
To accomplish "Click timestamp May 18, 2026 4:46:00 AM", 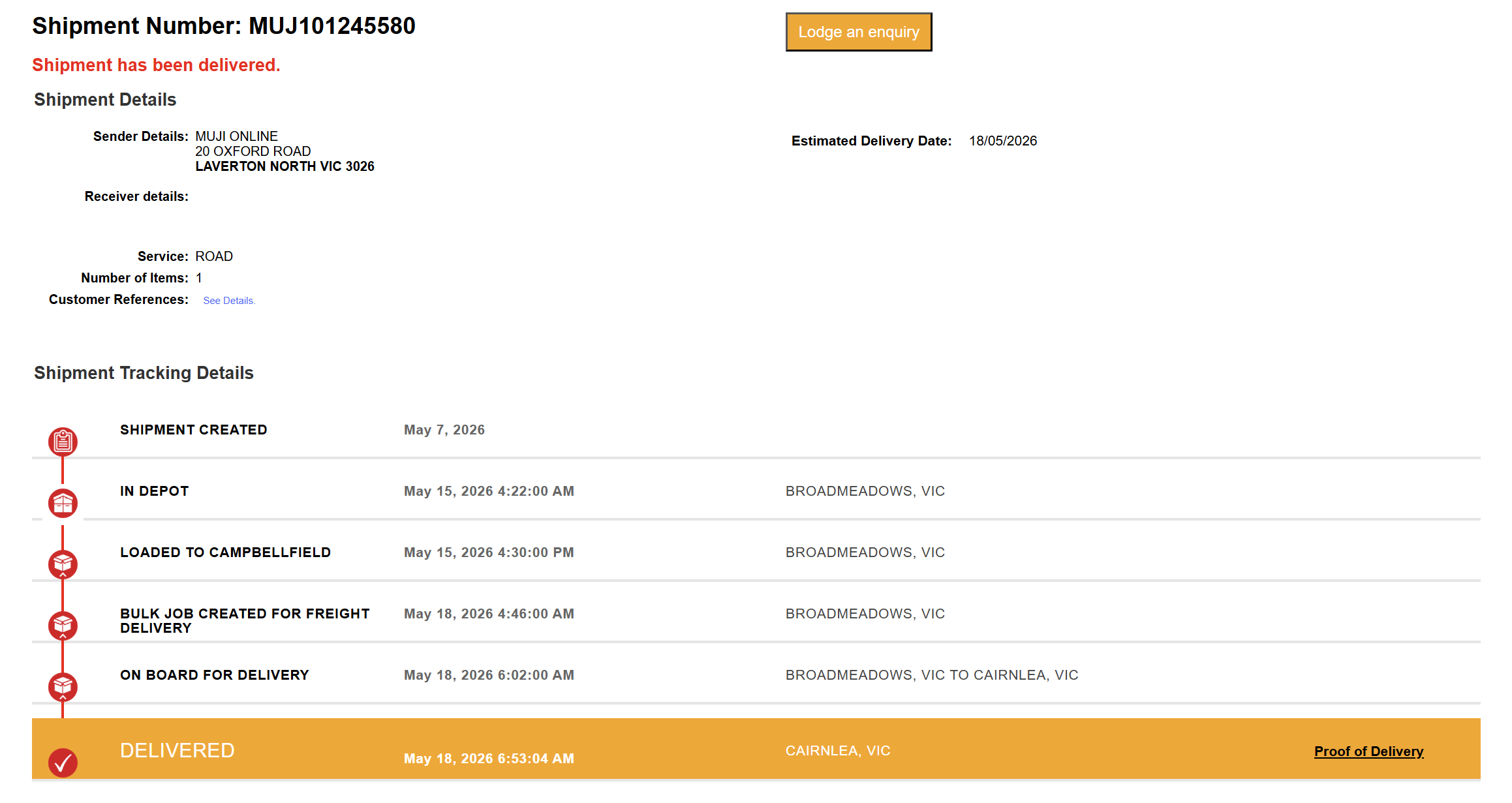I will [x=489, y=614].
